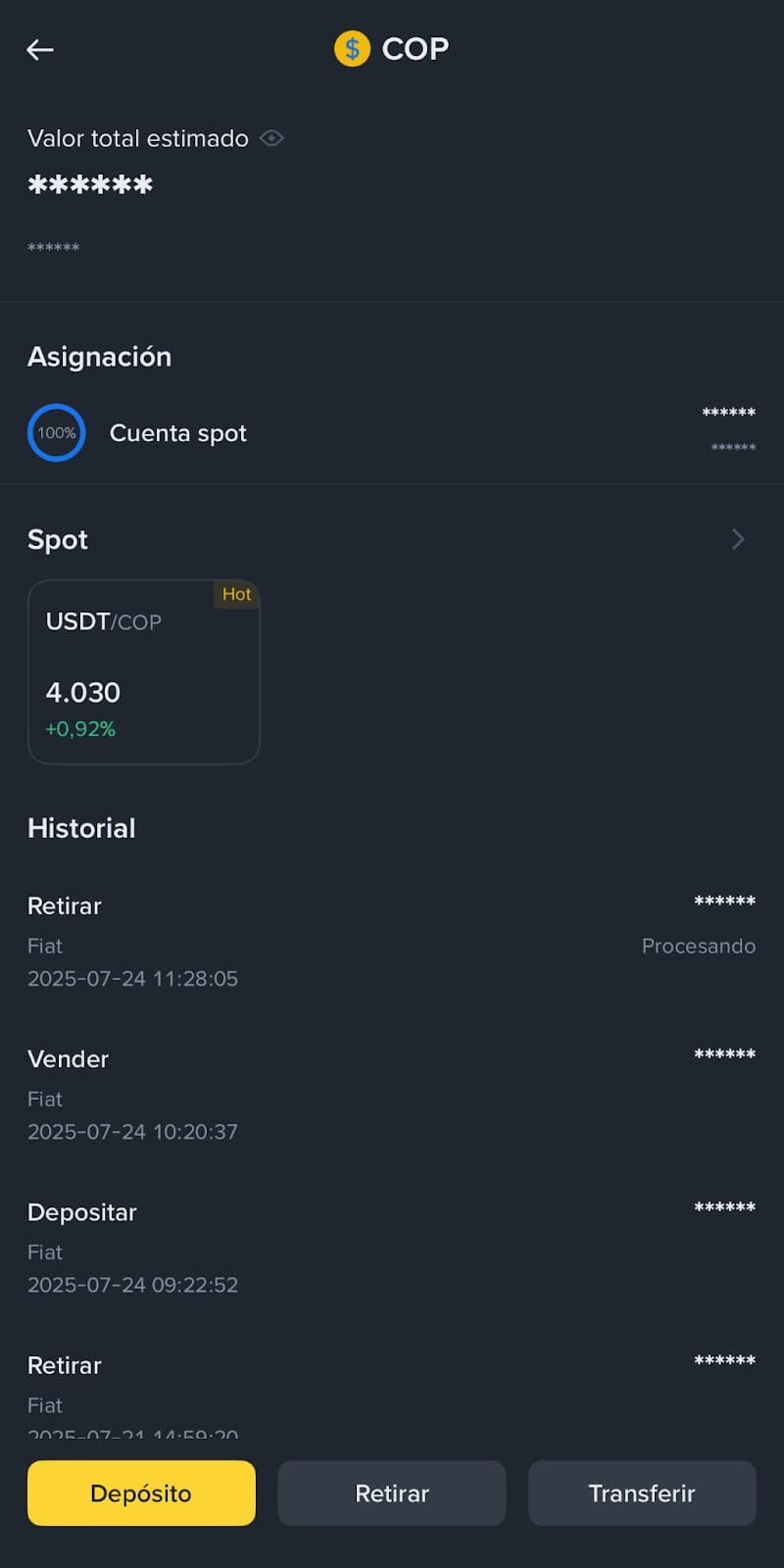Tap the hidden total value asterisks
Image resolution: width=784 pixels, height=1568 pixels.
(90, 185)
